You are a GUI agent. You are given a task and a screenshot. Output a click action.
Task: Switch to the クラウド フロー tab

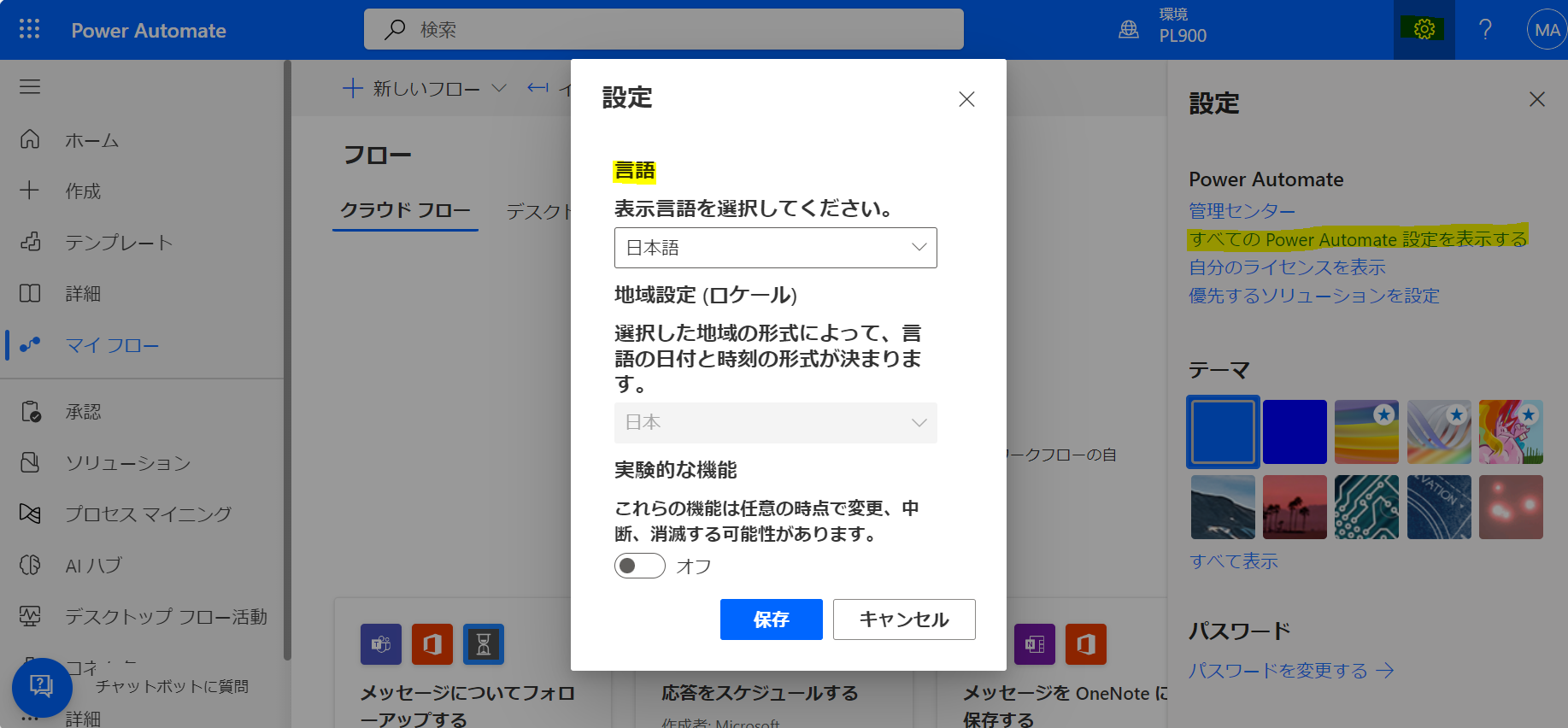tap(405, 210)
